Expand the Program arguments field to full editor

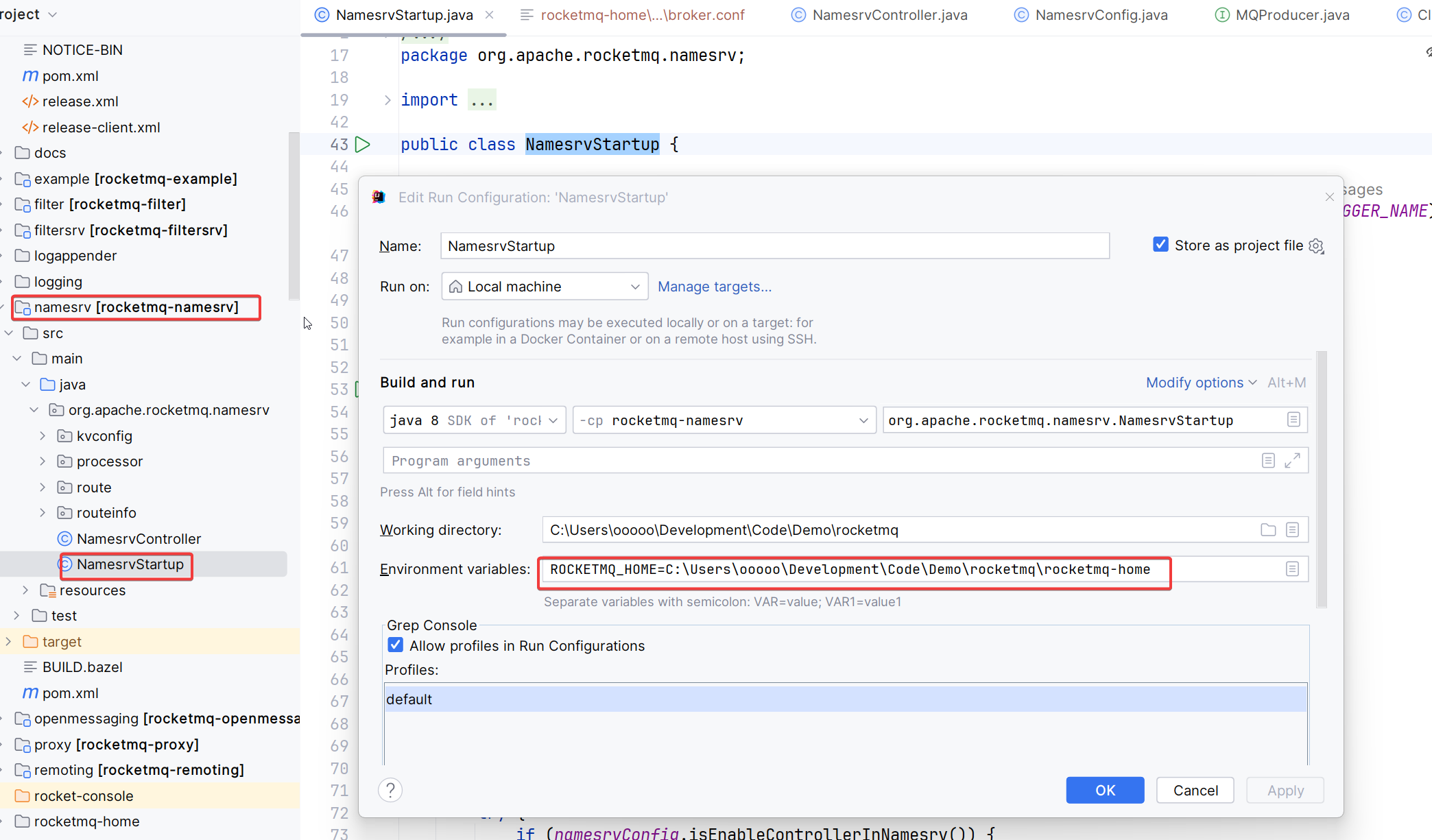[1292, 461]
